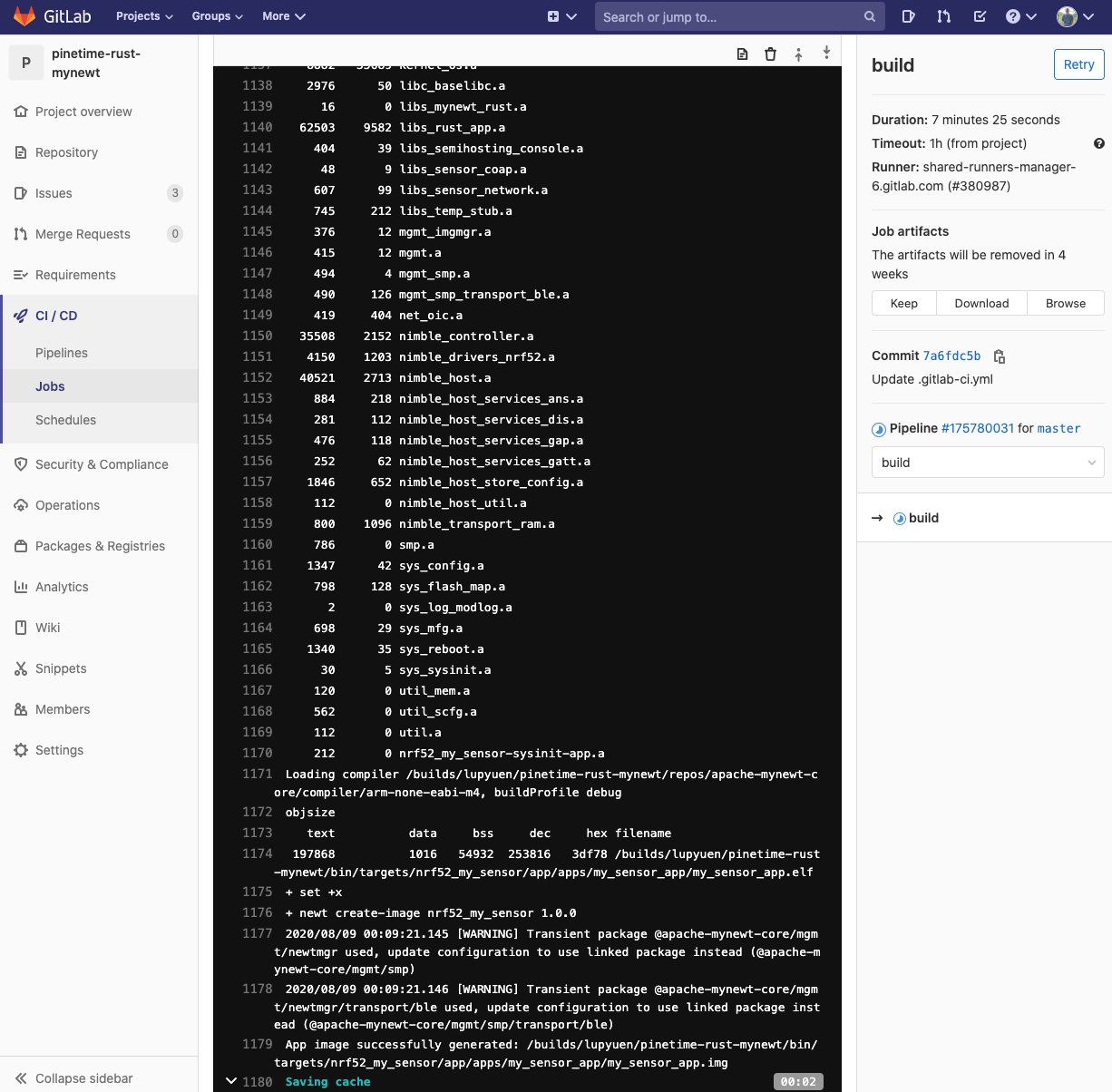
Task: Expand the Projects menu
Action: 144,16
